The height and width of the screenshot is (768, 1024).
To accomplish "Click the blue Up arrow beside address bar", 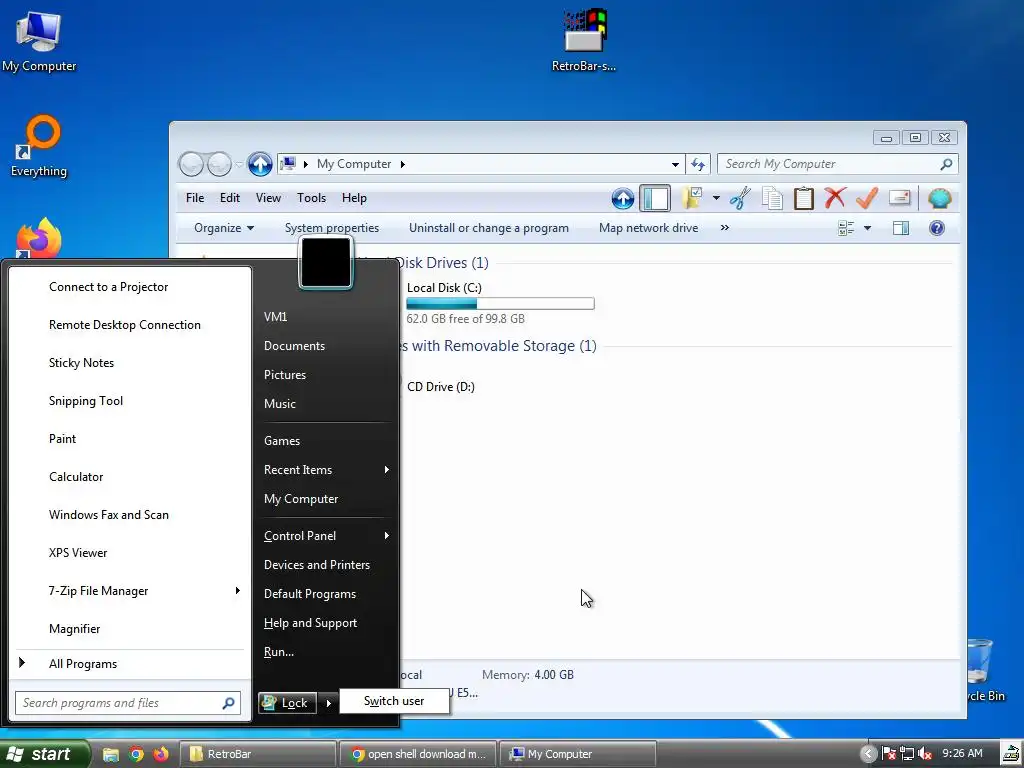I will (260, 164).
